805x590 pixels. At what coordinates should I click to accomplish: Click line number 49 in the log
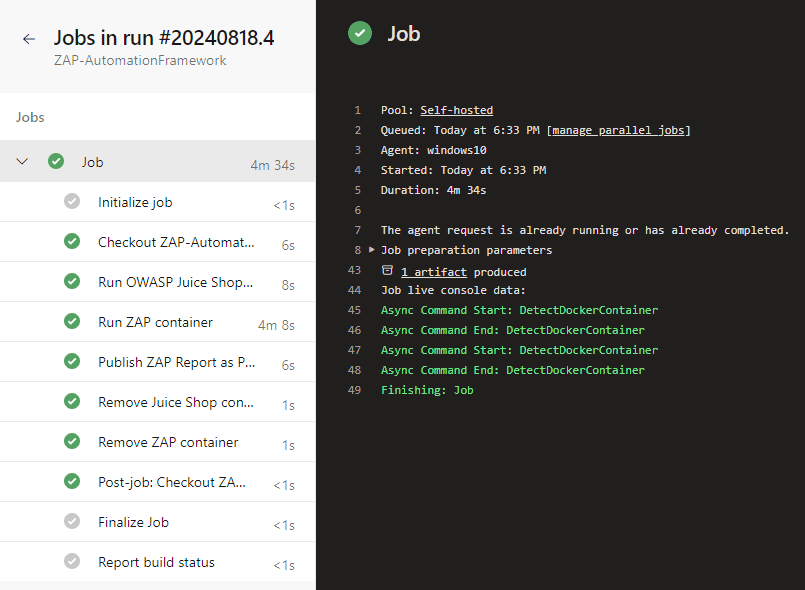(x=354, y=390)
